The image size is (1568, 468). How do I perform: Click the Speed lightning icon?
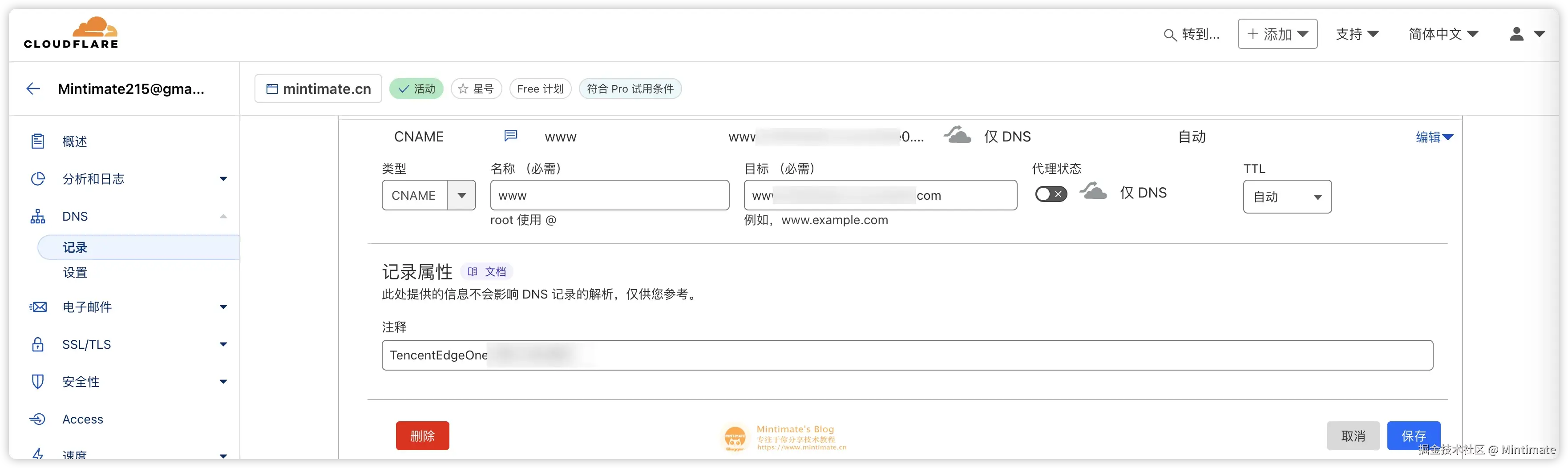click(38, 455)
